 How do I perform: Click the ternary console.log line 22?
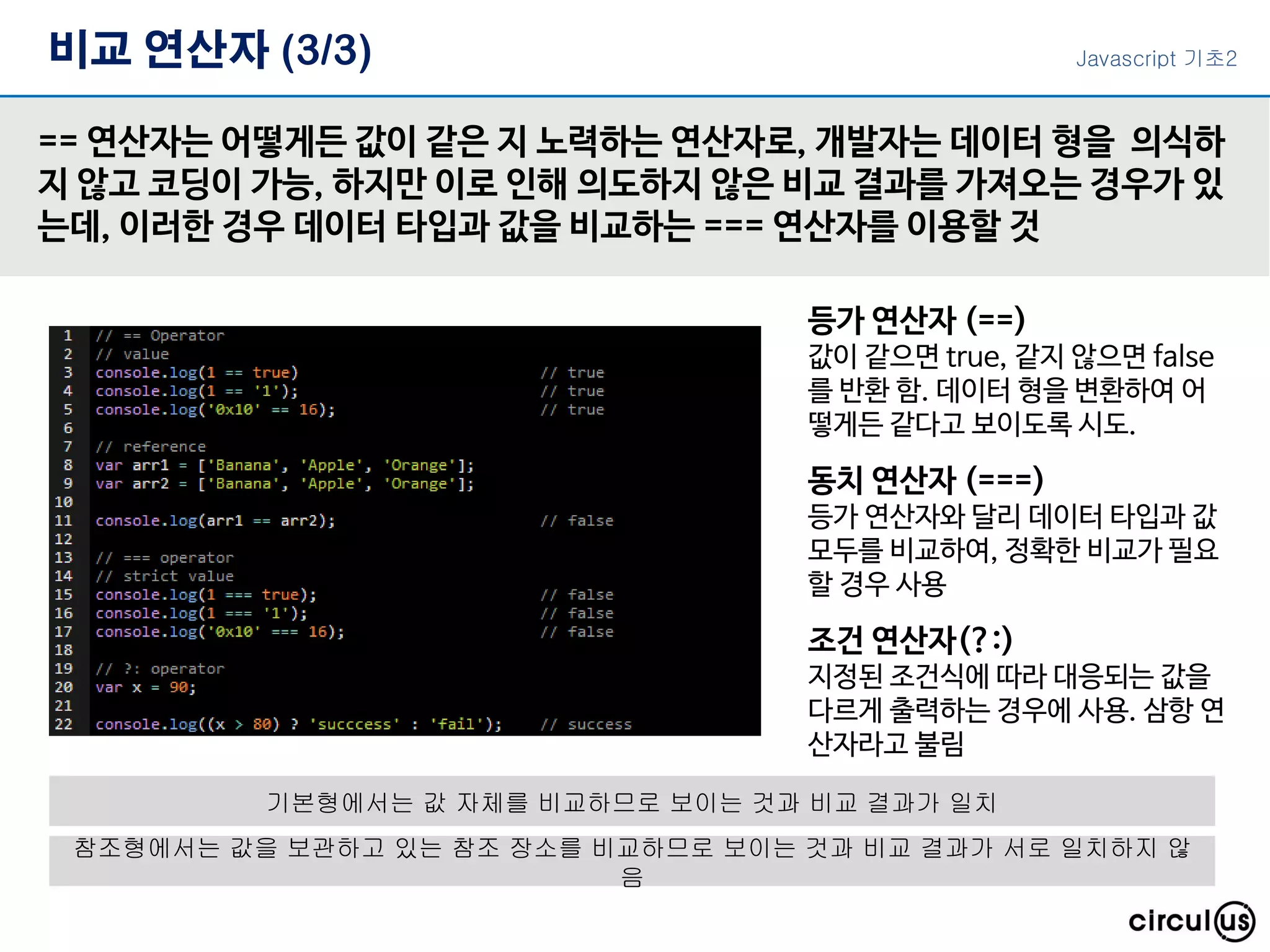[x=298, y=724]
